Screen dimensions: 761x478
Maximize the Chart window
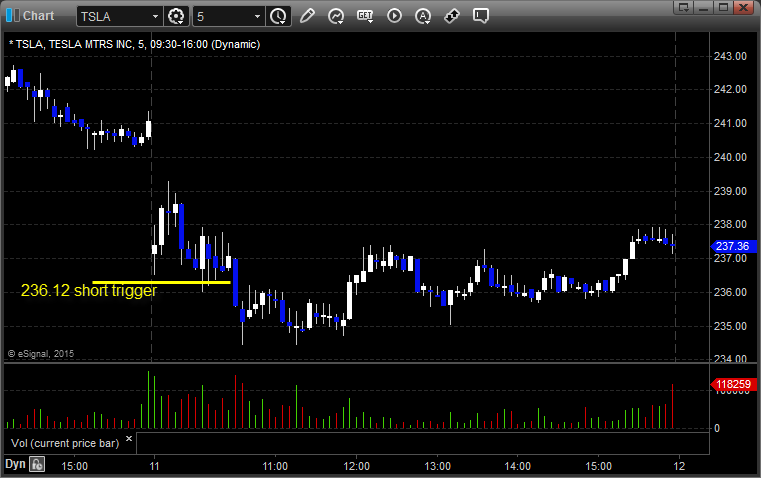(724, 7)
